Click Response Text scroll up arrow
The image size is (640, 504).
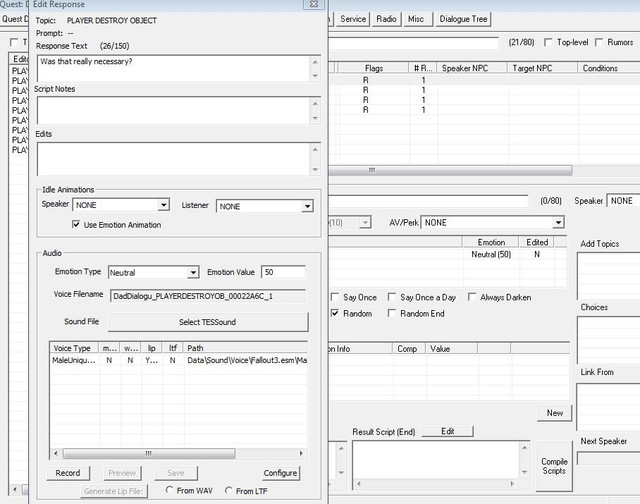[315, 62]
